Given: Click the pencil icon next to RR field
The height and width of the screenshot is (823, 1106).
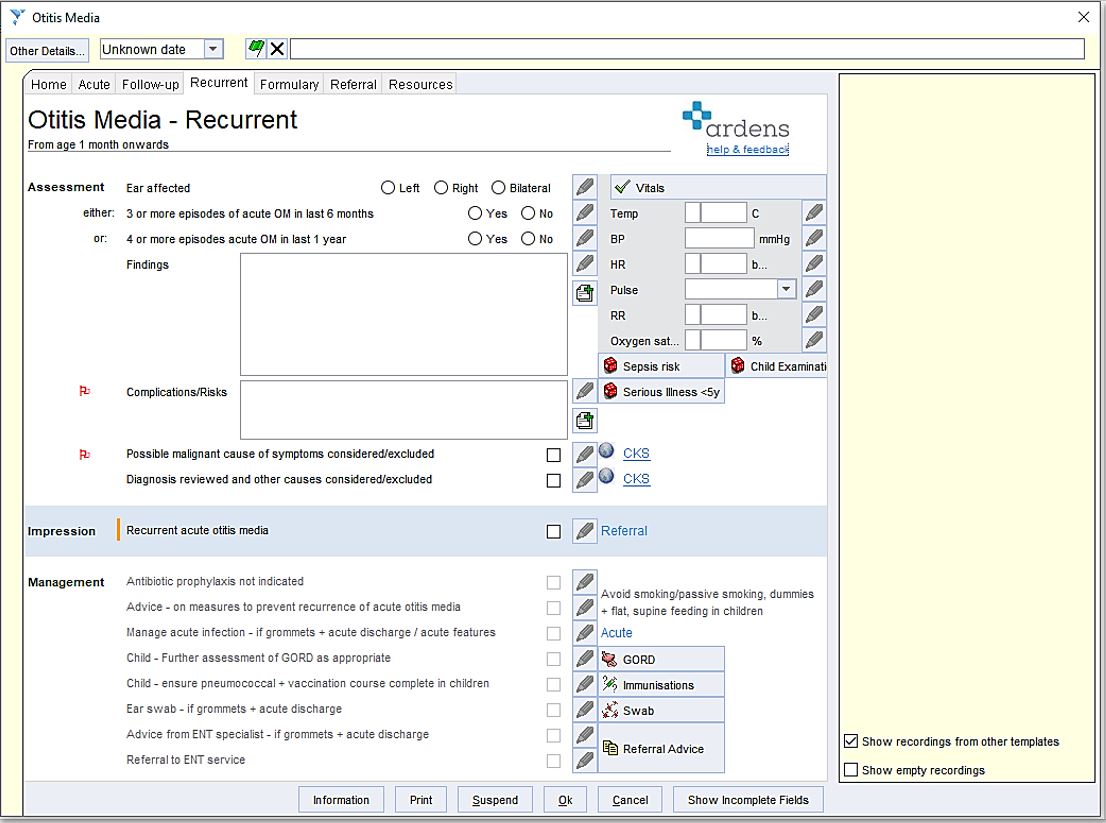Looking at the screenshot, I should 814,315.
